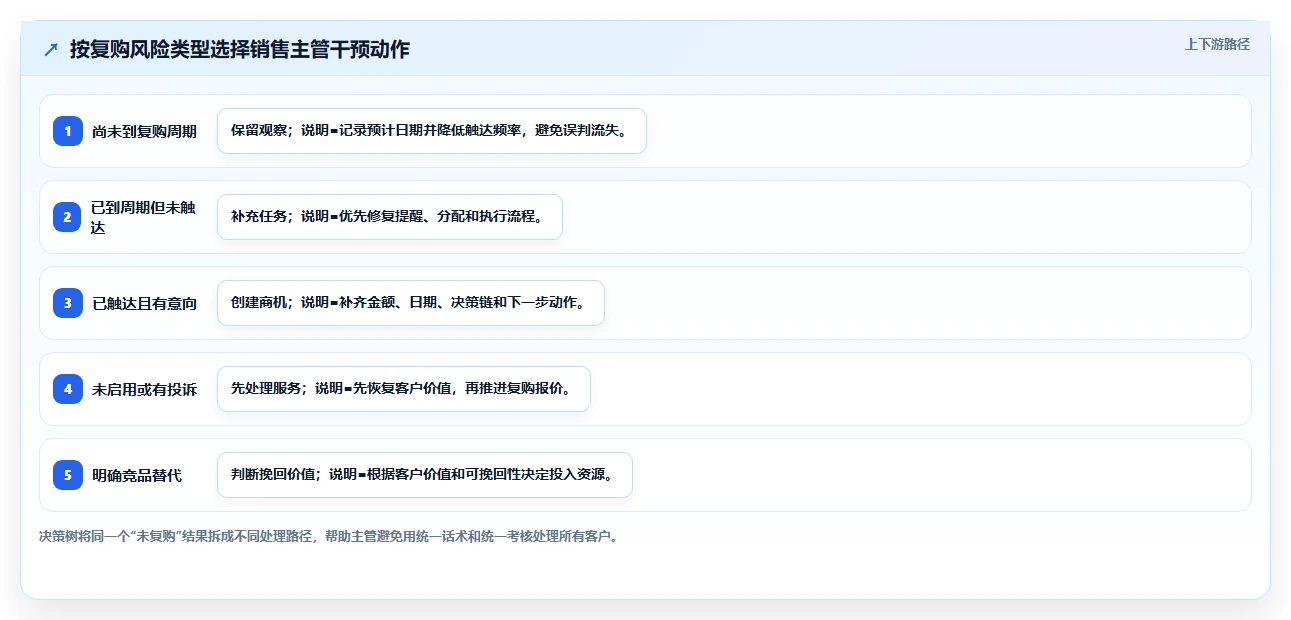Select step number badge 4
Screen dimensions: 1291x620
[x=68, y=389]
